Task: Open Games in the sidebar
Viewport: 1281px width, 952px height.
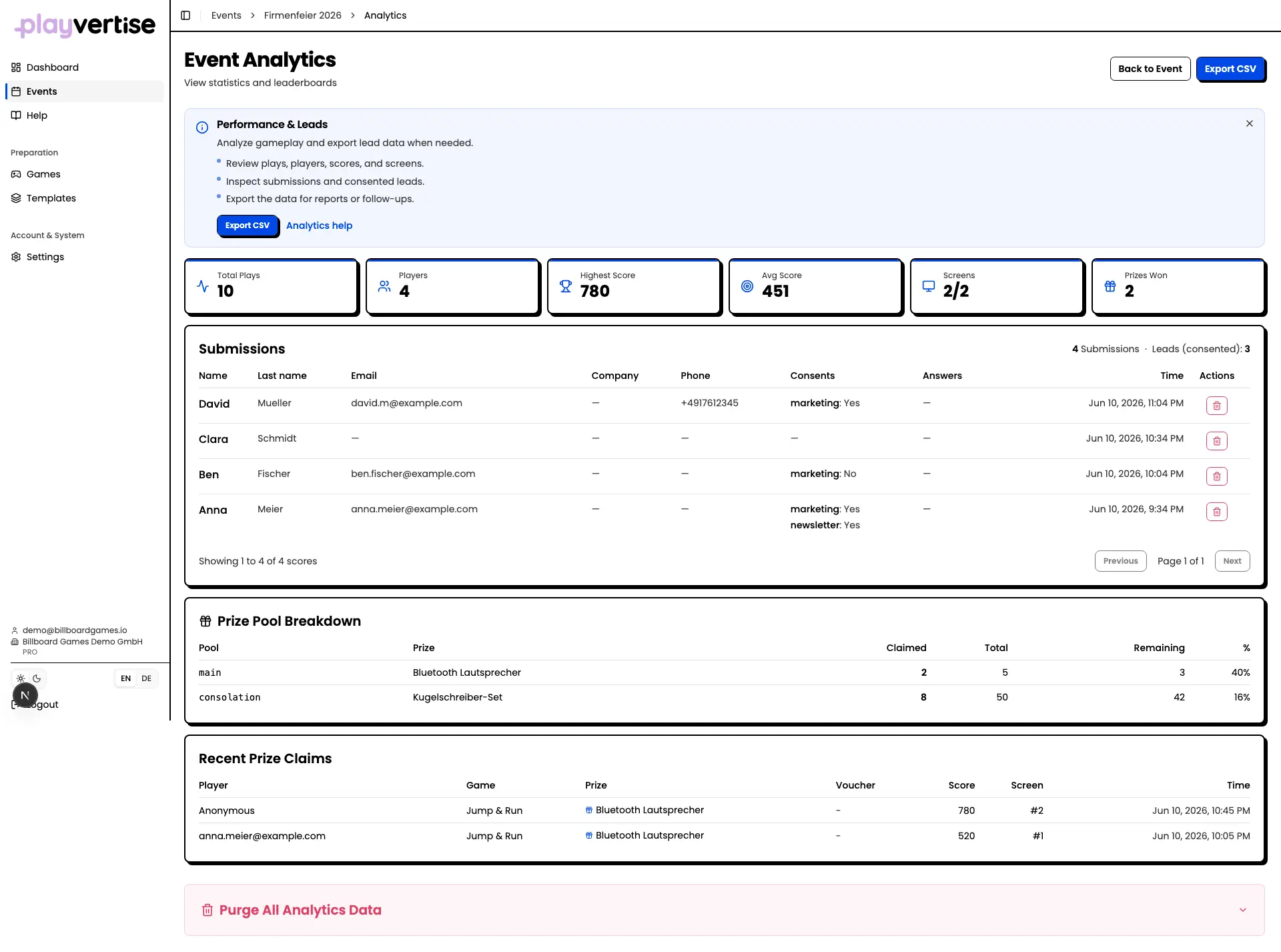Action: click(84, 174)
